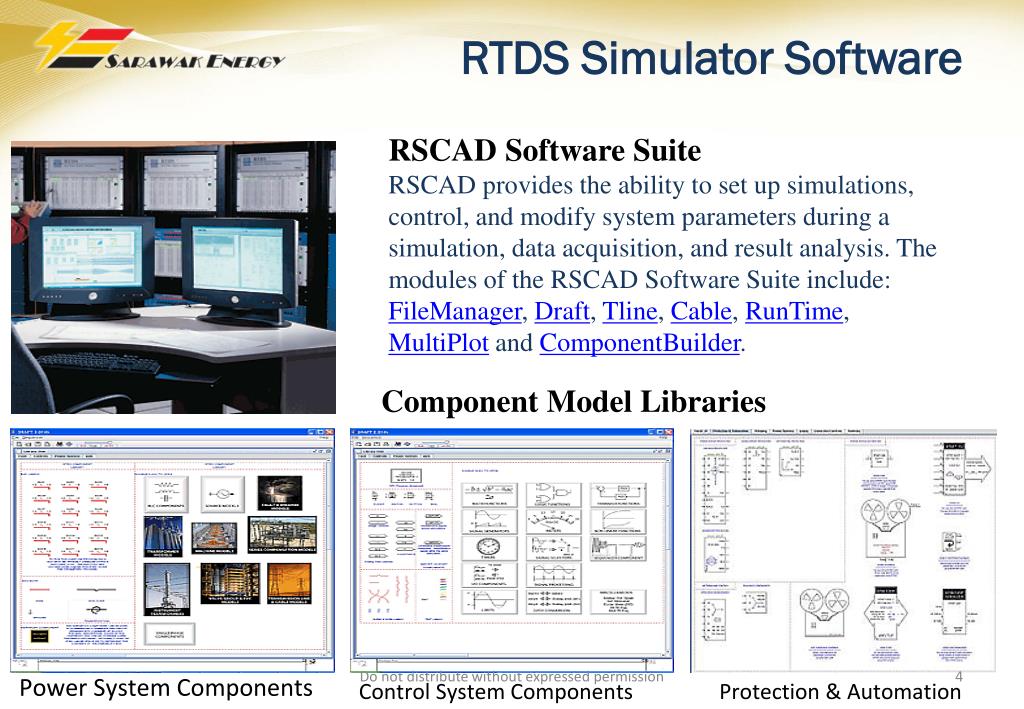This screenshot has height=709, width=1024.
Task: Click the Sarawak Energy logo
Action: [x=160, y=47]
